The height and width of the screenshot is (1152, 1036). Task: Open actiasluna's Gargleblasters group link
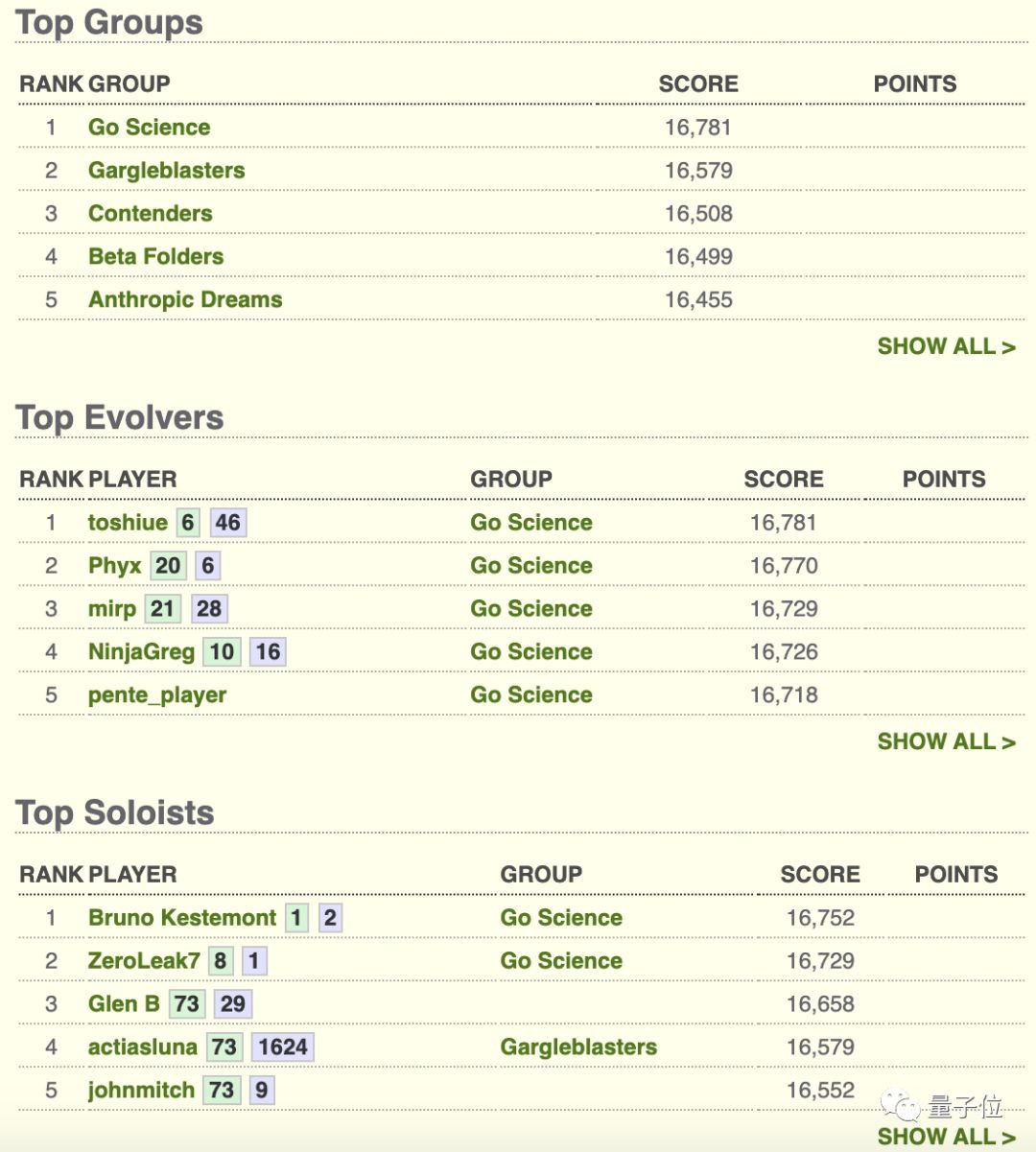578,1047
